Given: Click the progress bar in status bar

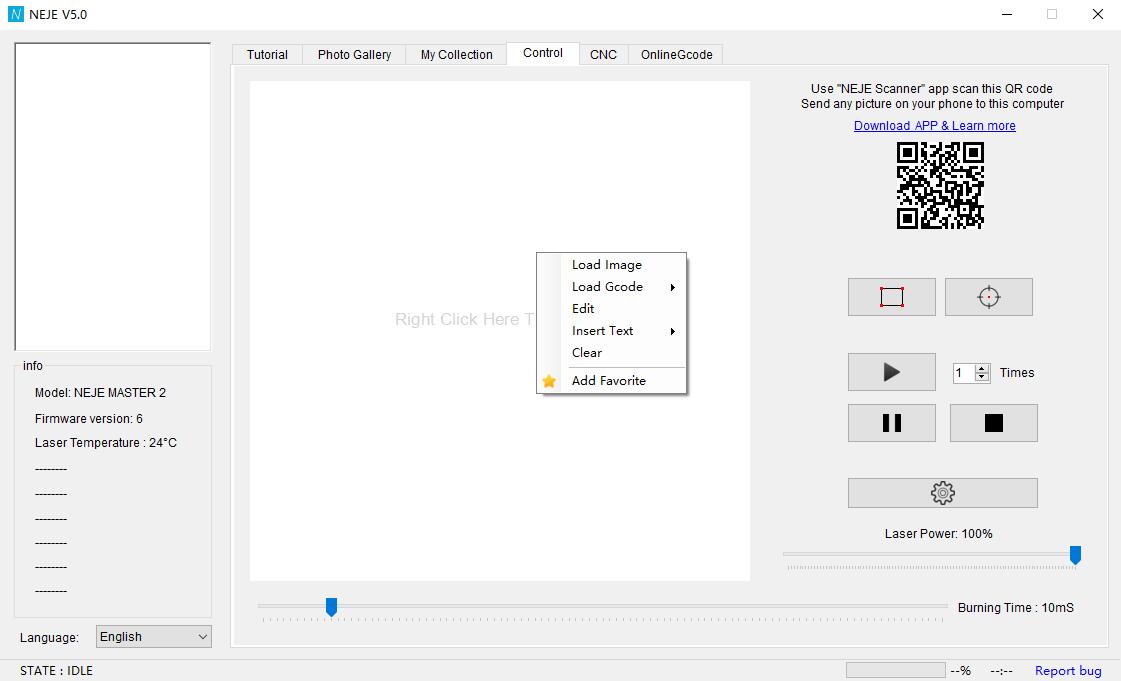Looking at the screenshot, I should coord(895,670).
